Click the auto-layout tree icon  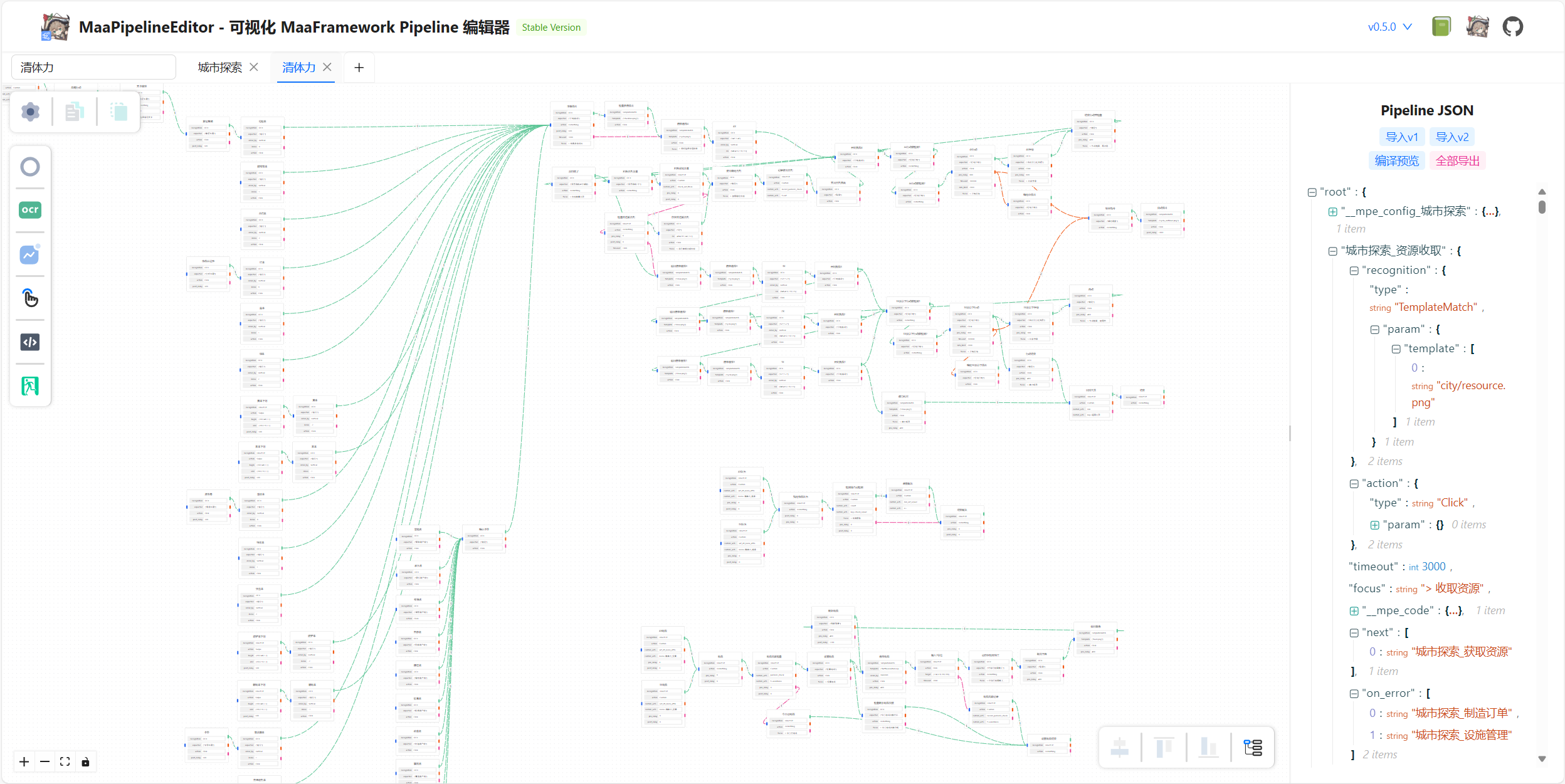coord(1253,747)
